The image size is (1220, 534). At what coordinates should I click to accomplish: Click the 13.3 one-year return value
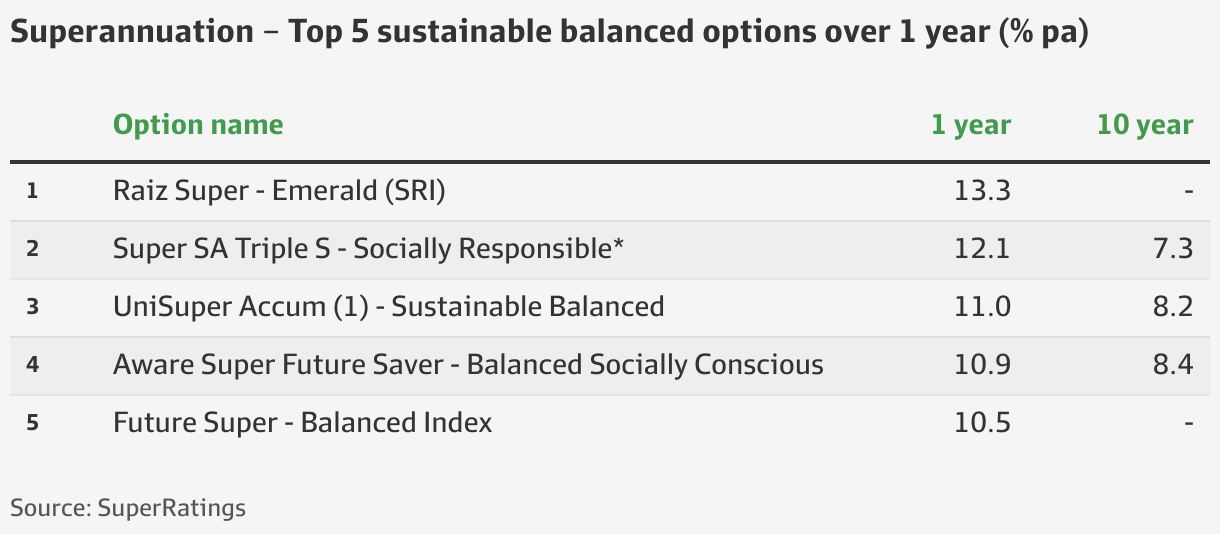pos(983,190)
